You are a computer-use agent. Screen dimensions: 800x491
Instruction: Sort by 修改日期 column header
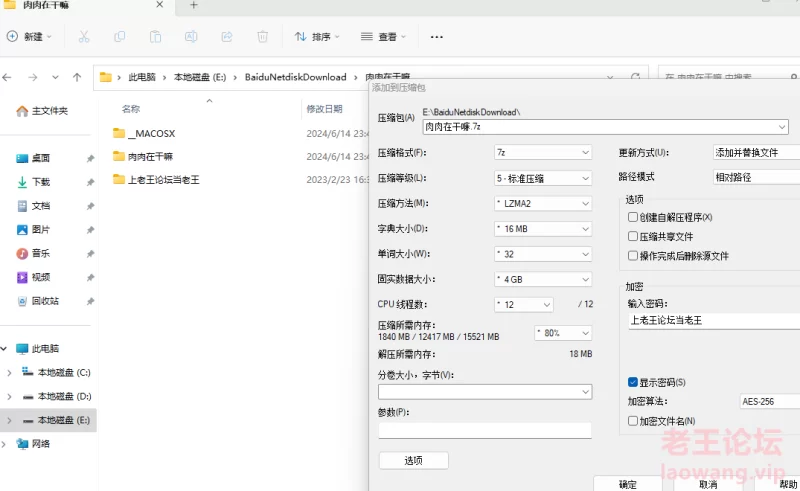click(x=324, y=109)
